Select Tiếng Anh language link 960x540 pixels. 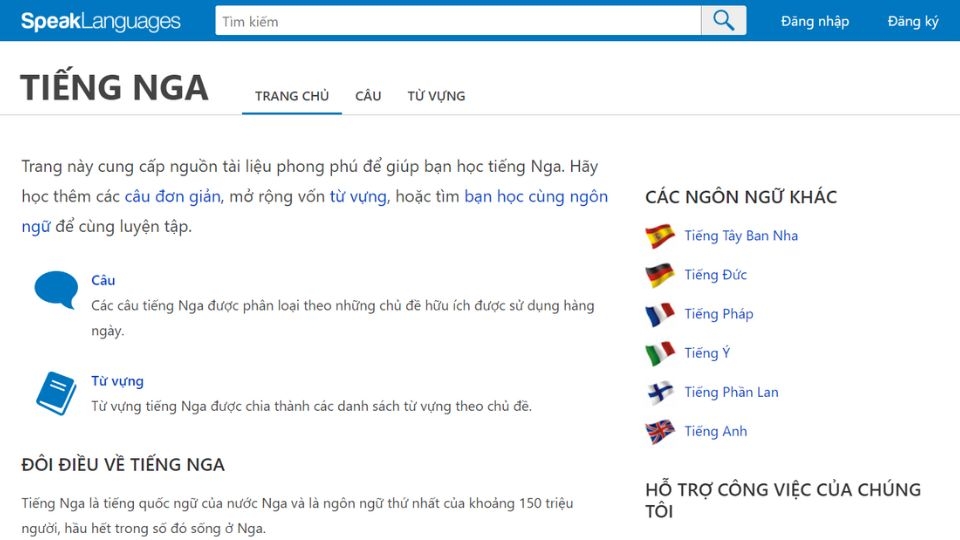click(716, 432)
